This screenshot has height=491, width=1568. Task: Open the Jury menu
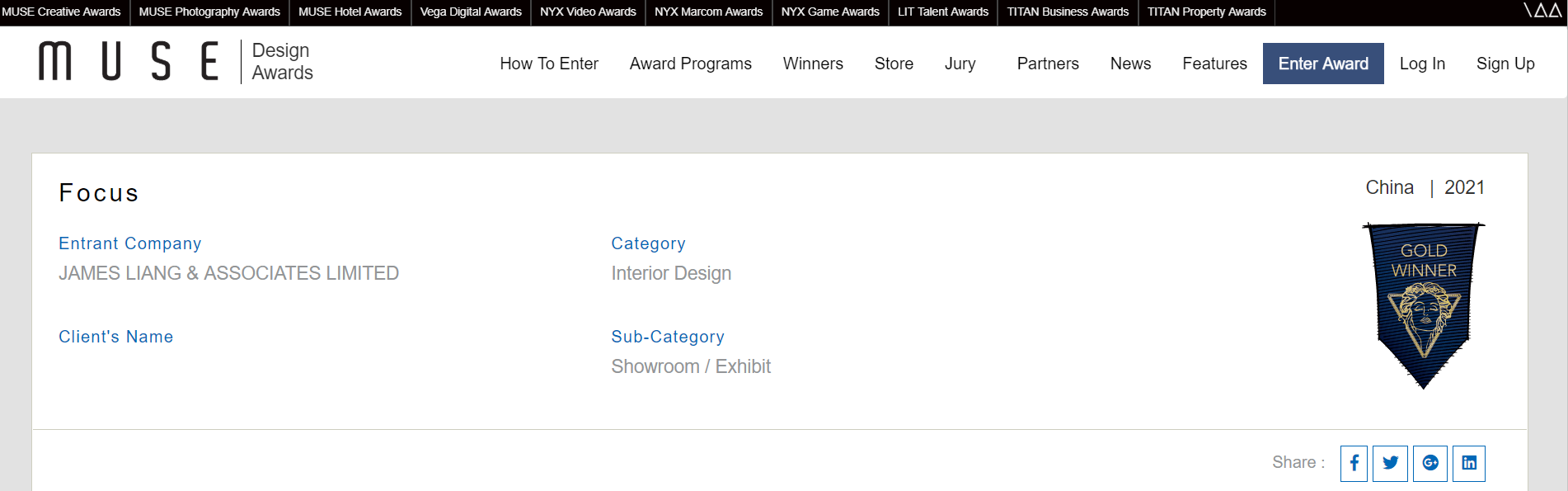[960, 64]
